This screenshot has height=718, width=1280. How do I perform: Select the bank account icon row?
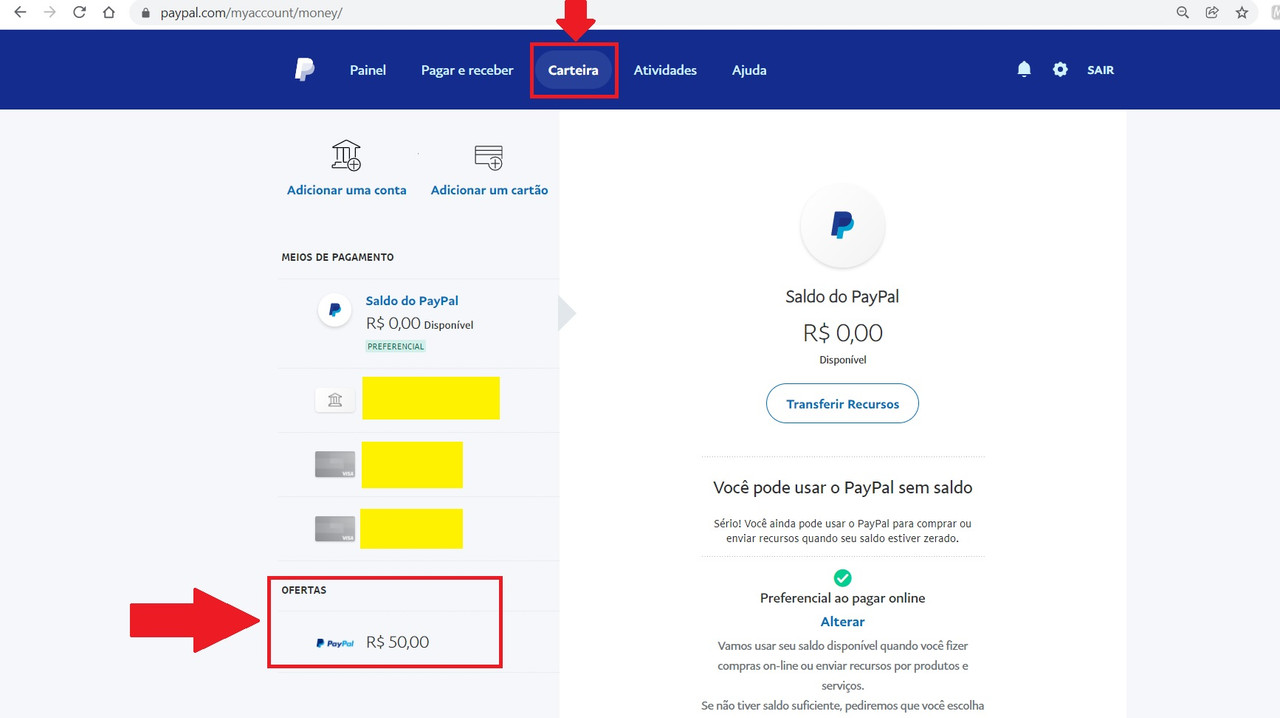(x=335, y=400)
